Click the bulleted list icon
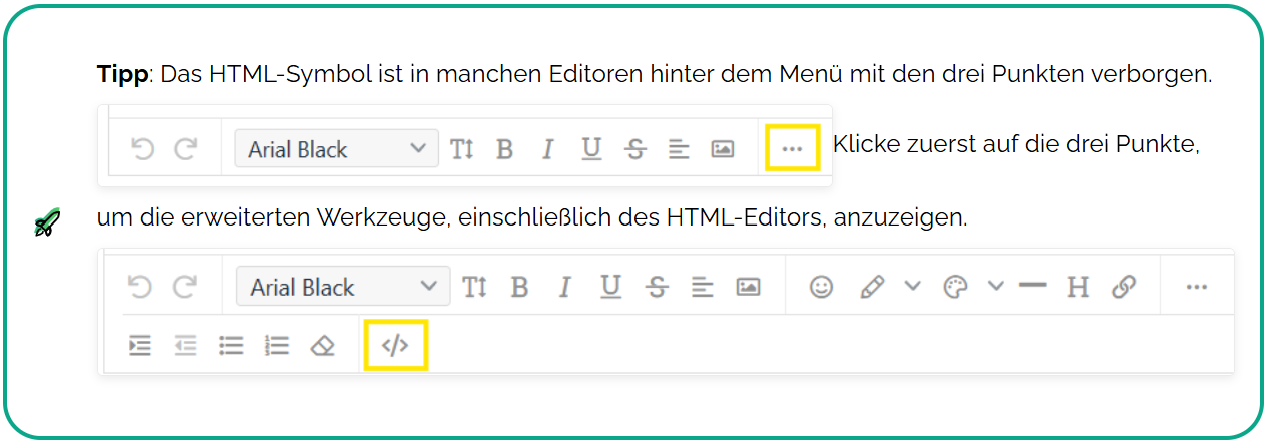This screenshot has height=446, width=1268. [x=232, y=345]
